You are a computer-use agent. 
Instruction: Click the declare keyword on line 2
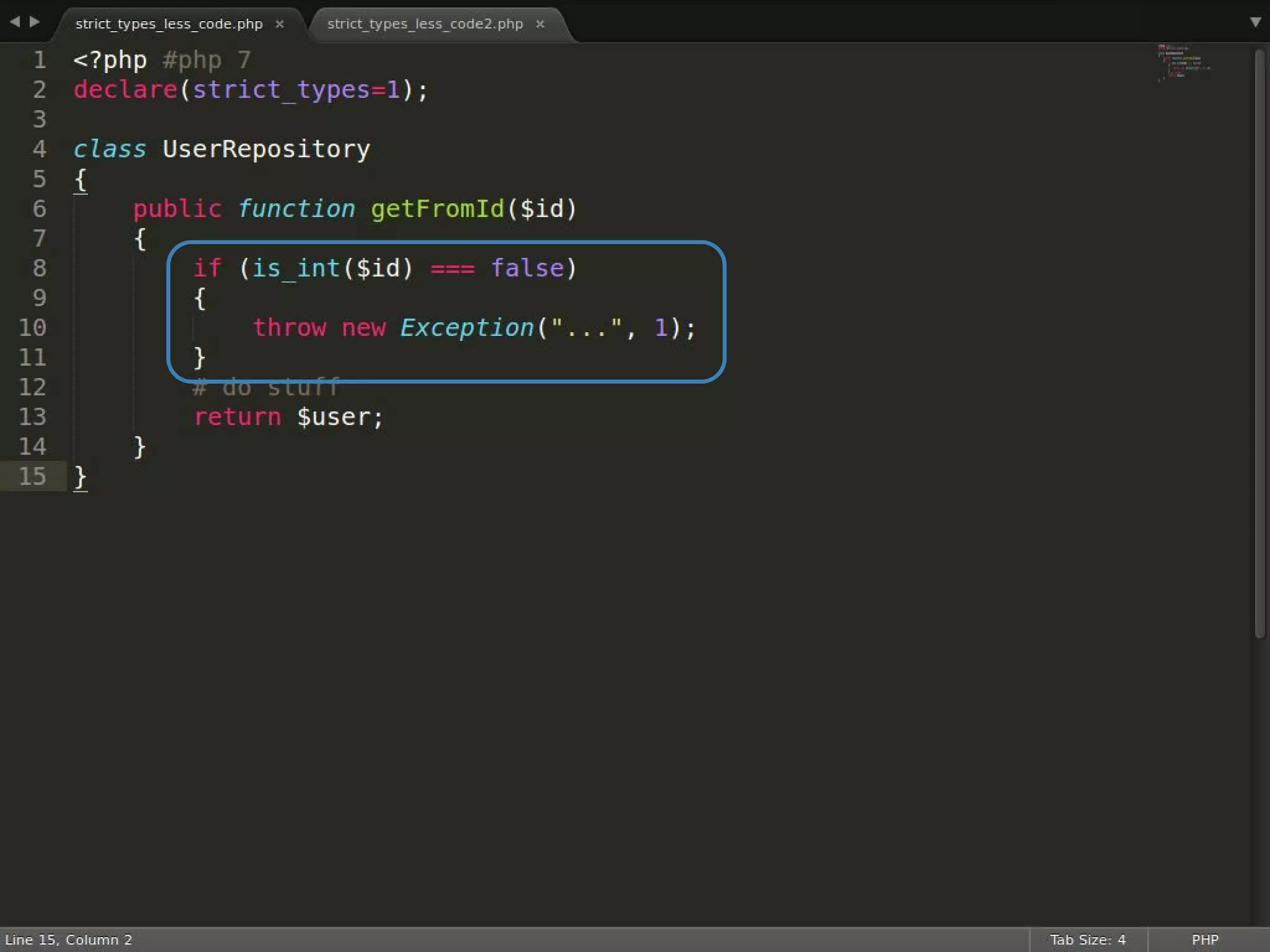coord(125,90)
